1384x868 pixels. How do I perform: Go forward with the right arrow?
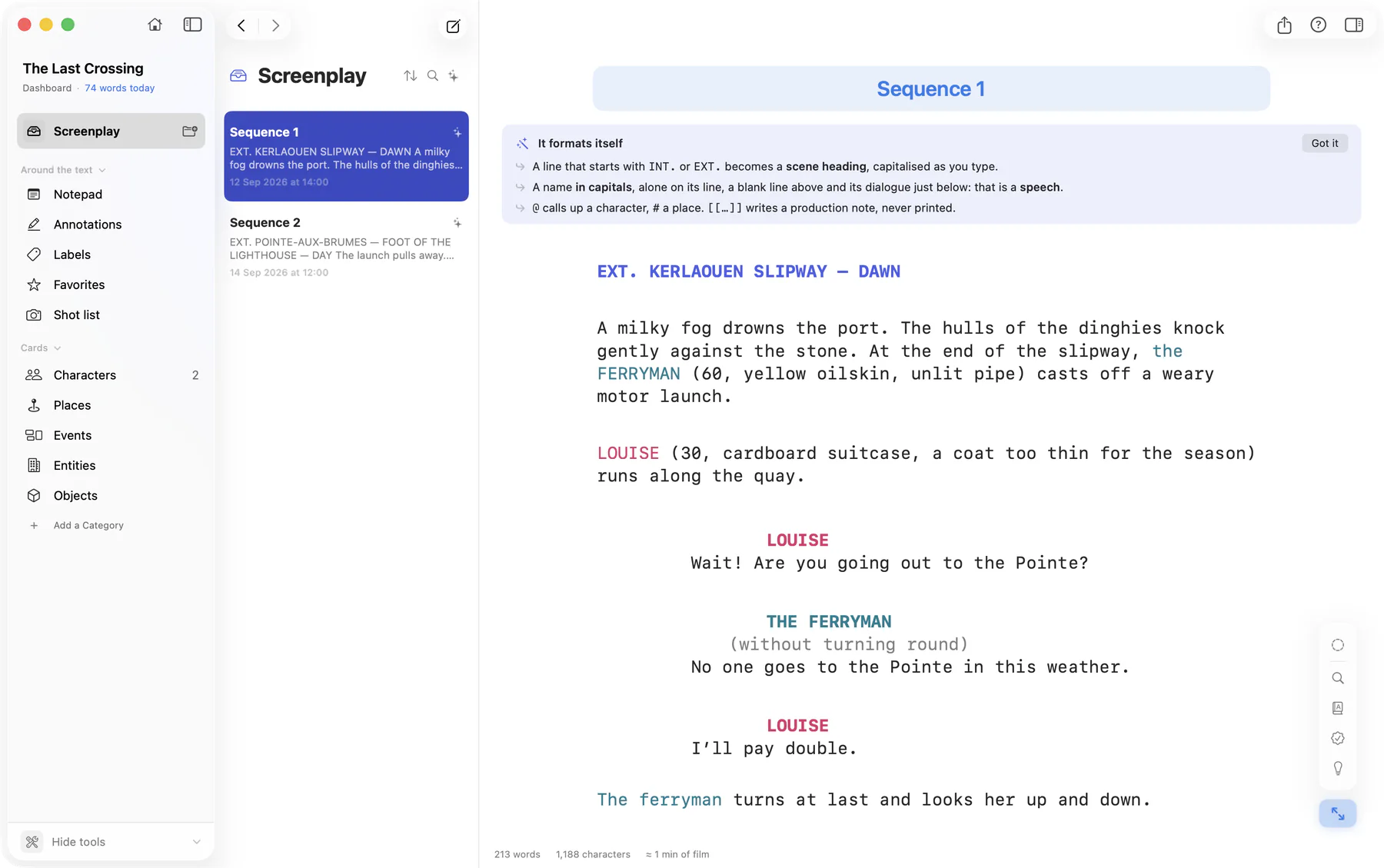pyautogui.click(x=275, y=25)
